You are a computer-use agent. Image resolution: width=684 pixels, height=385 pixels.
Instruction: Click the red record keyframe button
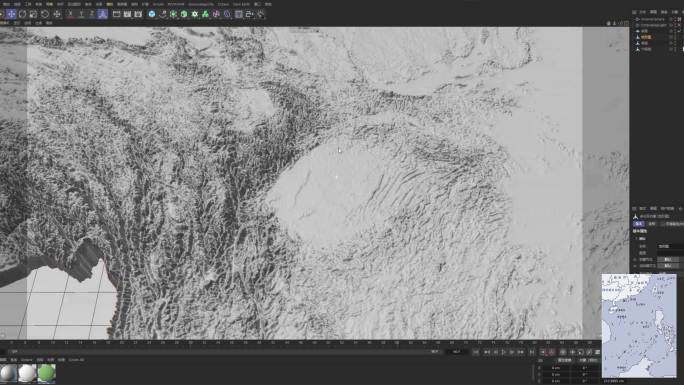click(544, 352)
